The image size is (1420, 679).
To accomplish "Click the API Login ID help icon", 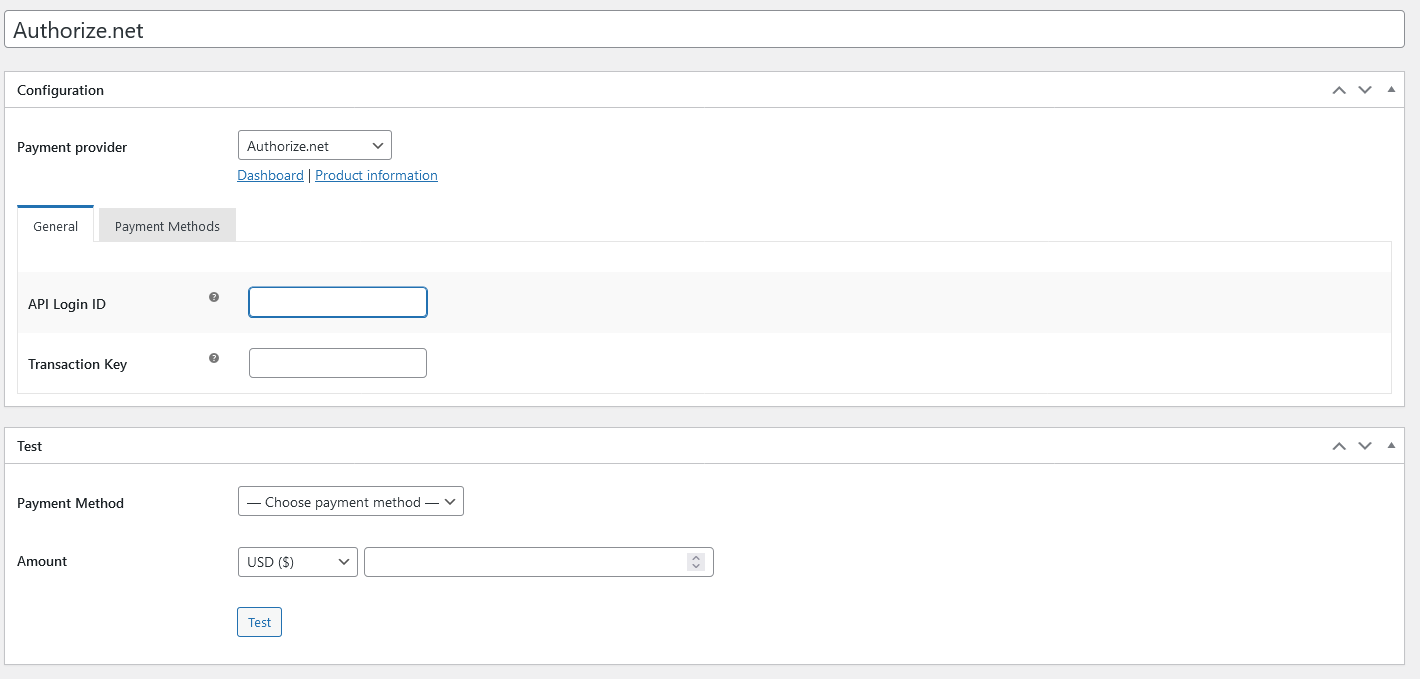I will pyautogui.click(x=214, y=297).
